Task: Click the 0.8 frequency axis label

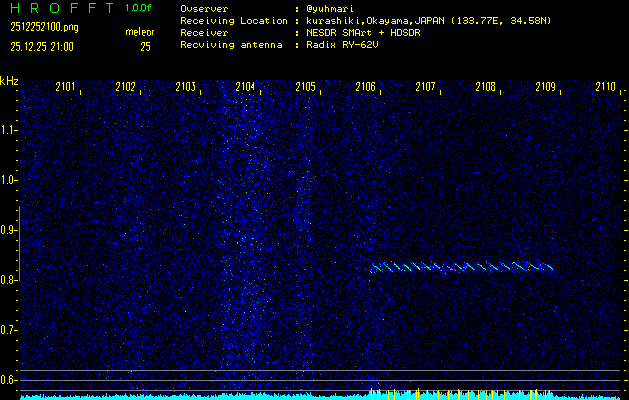Action: pos(8,280)
